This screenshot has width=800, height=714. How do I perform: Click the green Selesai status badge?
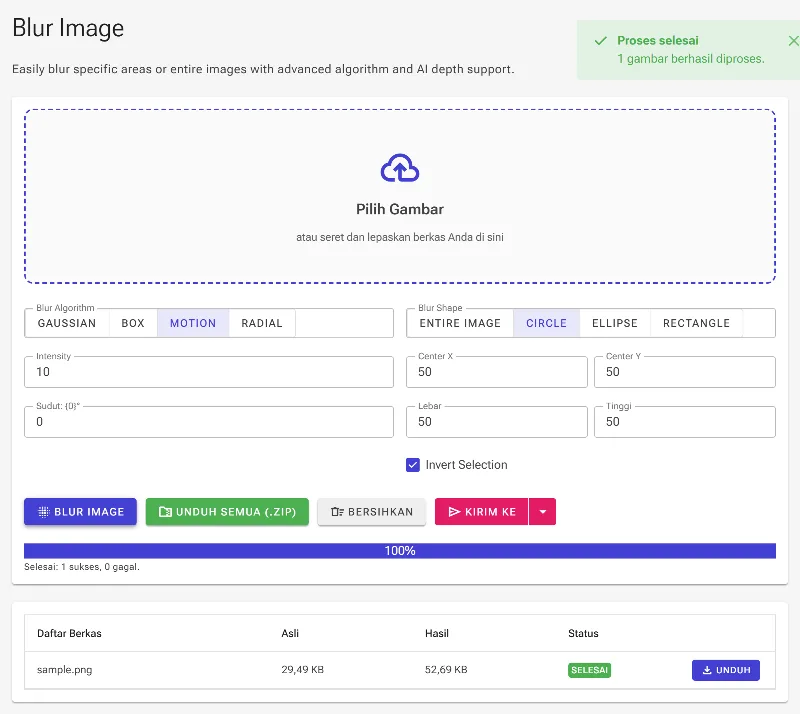[589, 670]
